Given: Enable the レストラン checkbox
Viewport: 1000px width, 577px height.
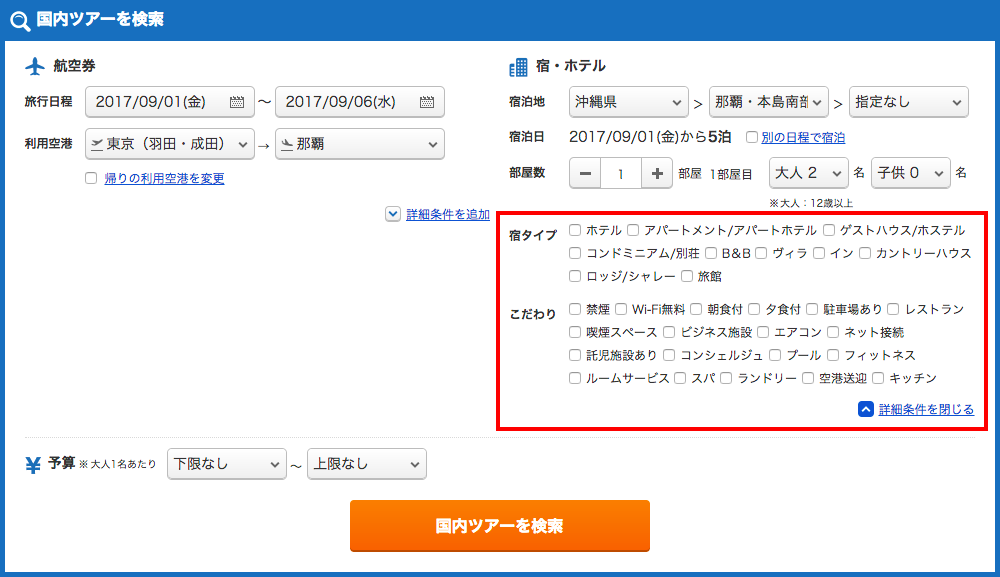Looking at the screenshot, I should (x=893, y=309).
